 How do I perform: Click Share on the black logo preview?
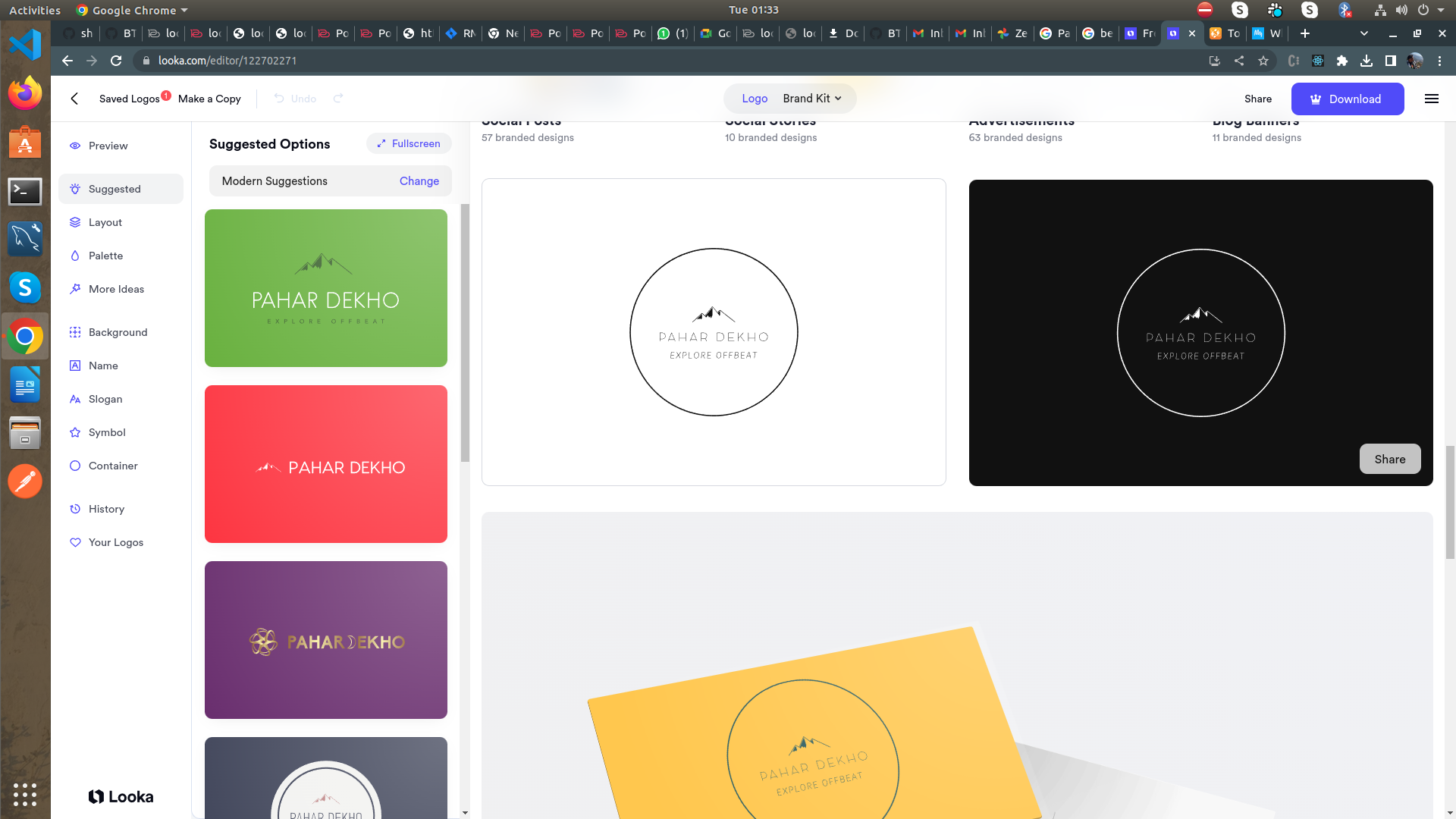pos(1390,459)
